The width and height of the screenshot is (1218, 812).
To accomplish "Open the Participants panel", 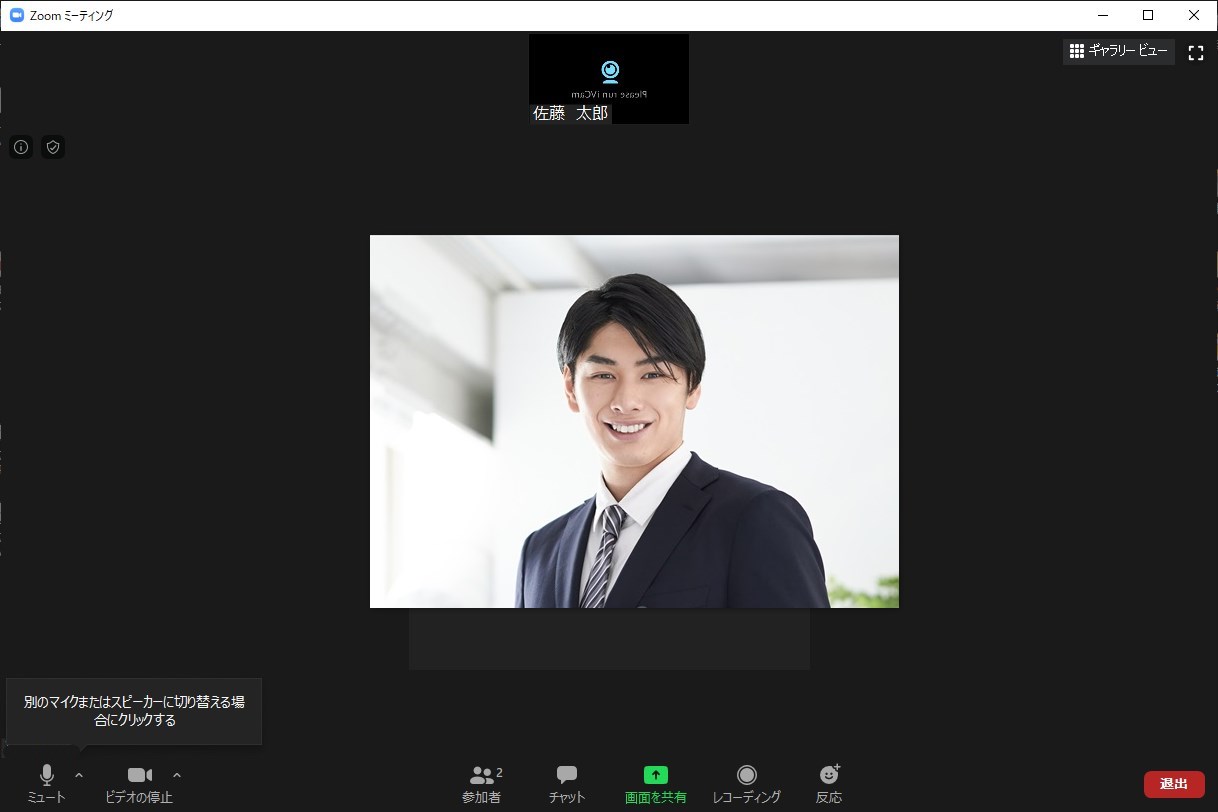I will tap(484, 782).
